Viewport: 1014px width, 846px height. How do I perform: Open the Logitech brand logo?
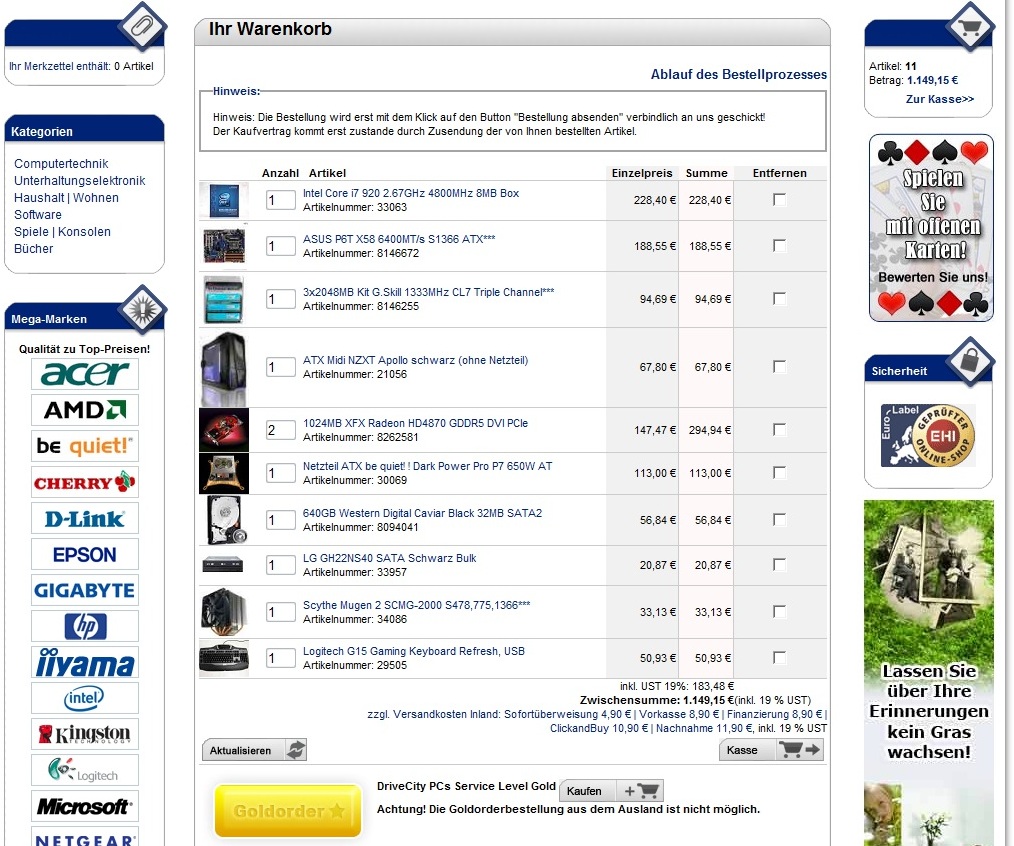[x=85, y=770]
